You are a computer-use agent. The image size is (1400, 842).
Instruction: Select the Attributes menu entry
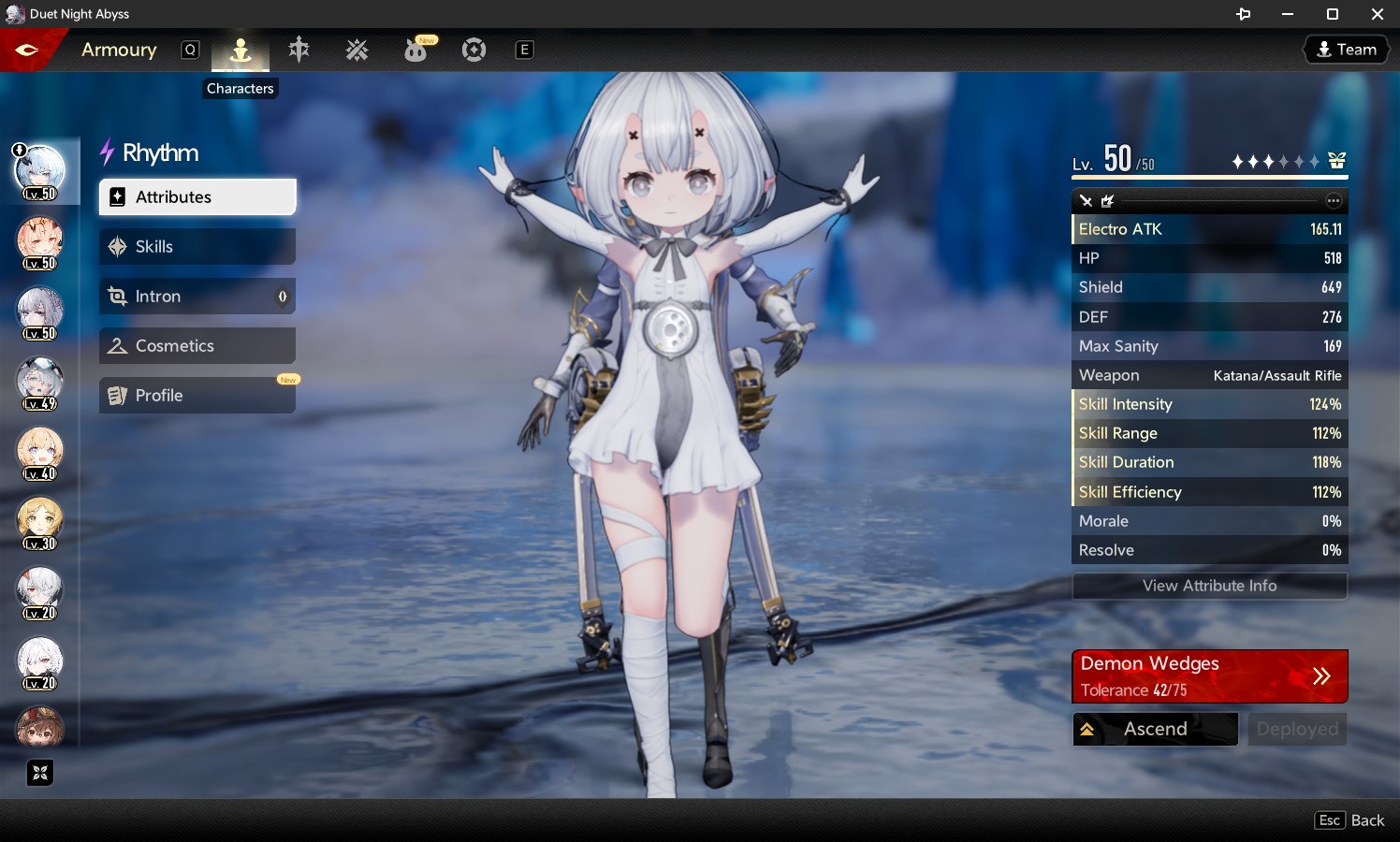197,197
